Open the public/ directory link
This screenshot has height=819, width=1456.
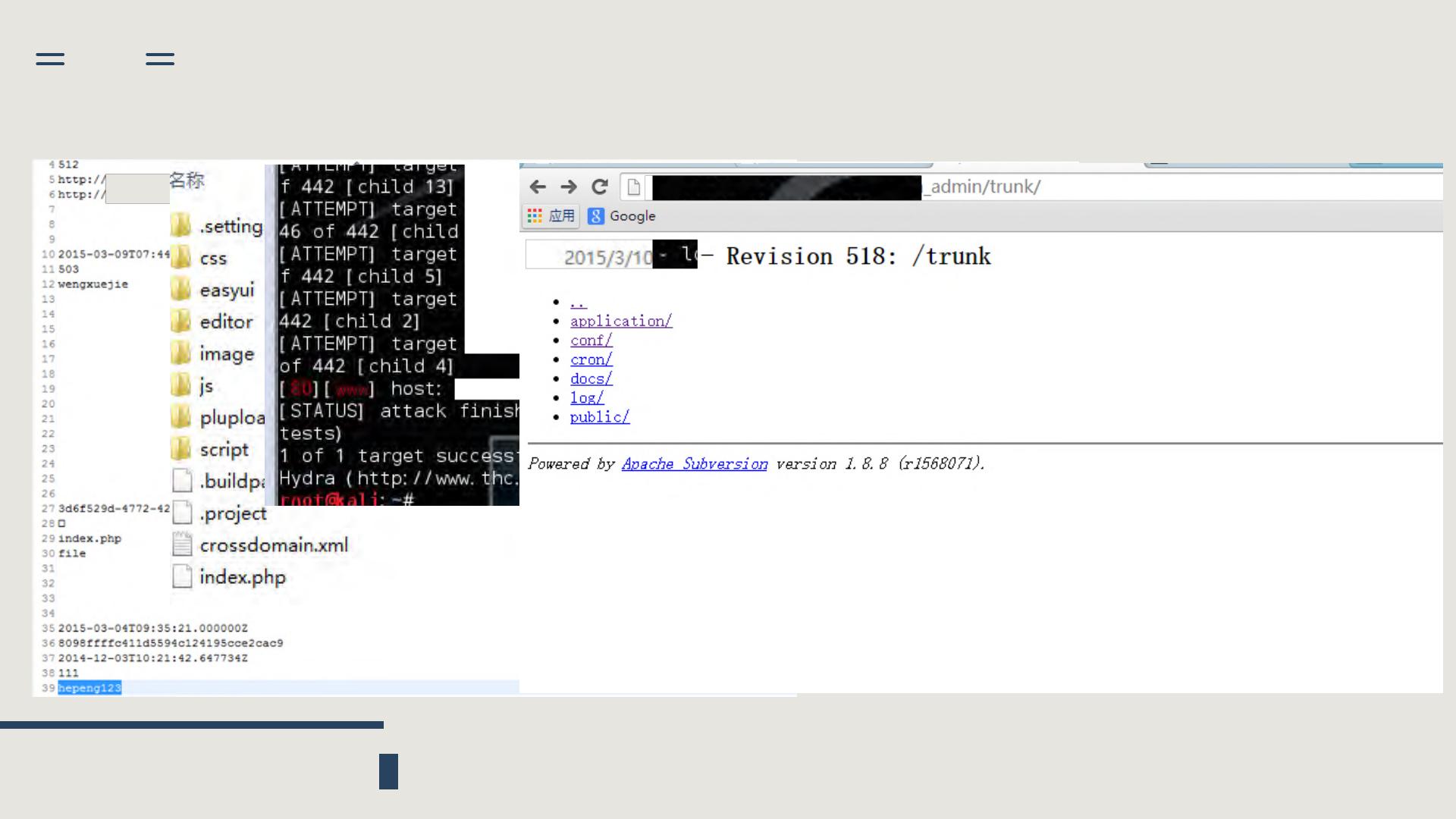599,417
